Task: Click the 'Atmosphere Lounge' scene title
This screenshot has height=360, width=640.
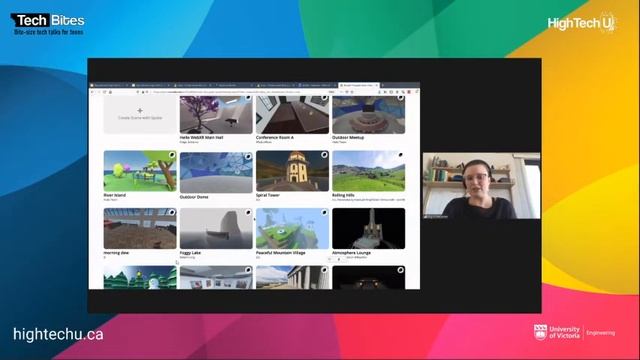Action: [x=351, y=253]
